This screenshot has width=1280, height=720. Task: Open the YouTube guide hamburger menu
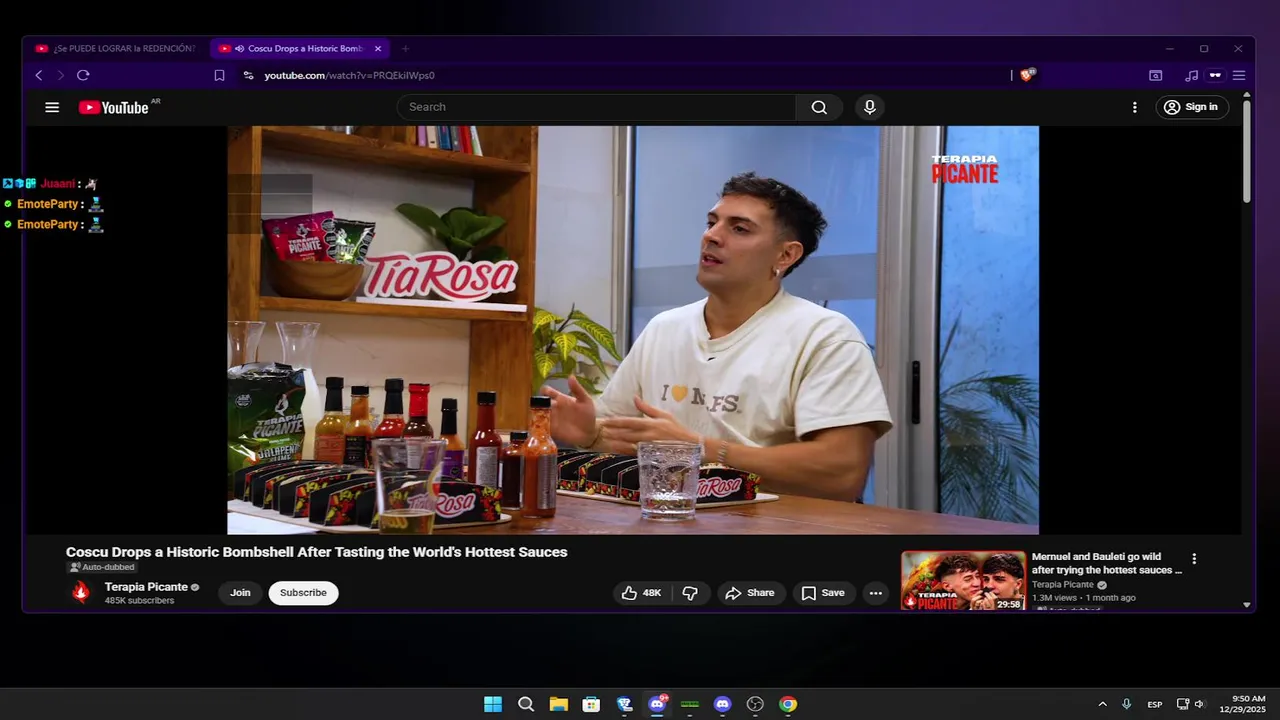point(52,107)
